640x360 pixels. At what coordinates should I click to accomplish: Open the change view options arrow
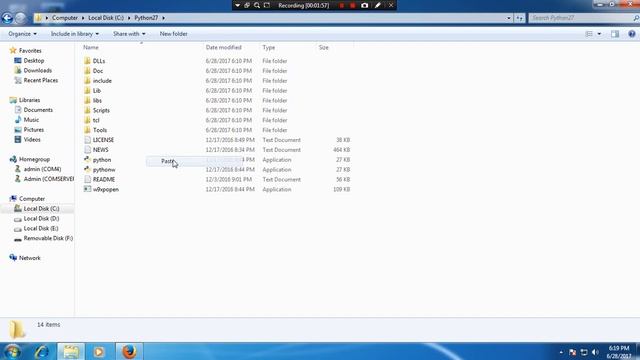599,34
